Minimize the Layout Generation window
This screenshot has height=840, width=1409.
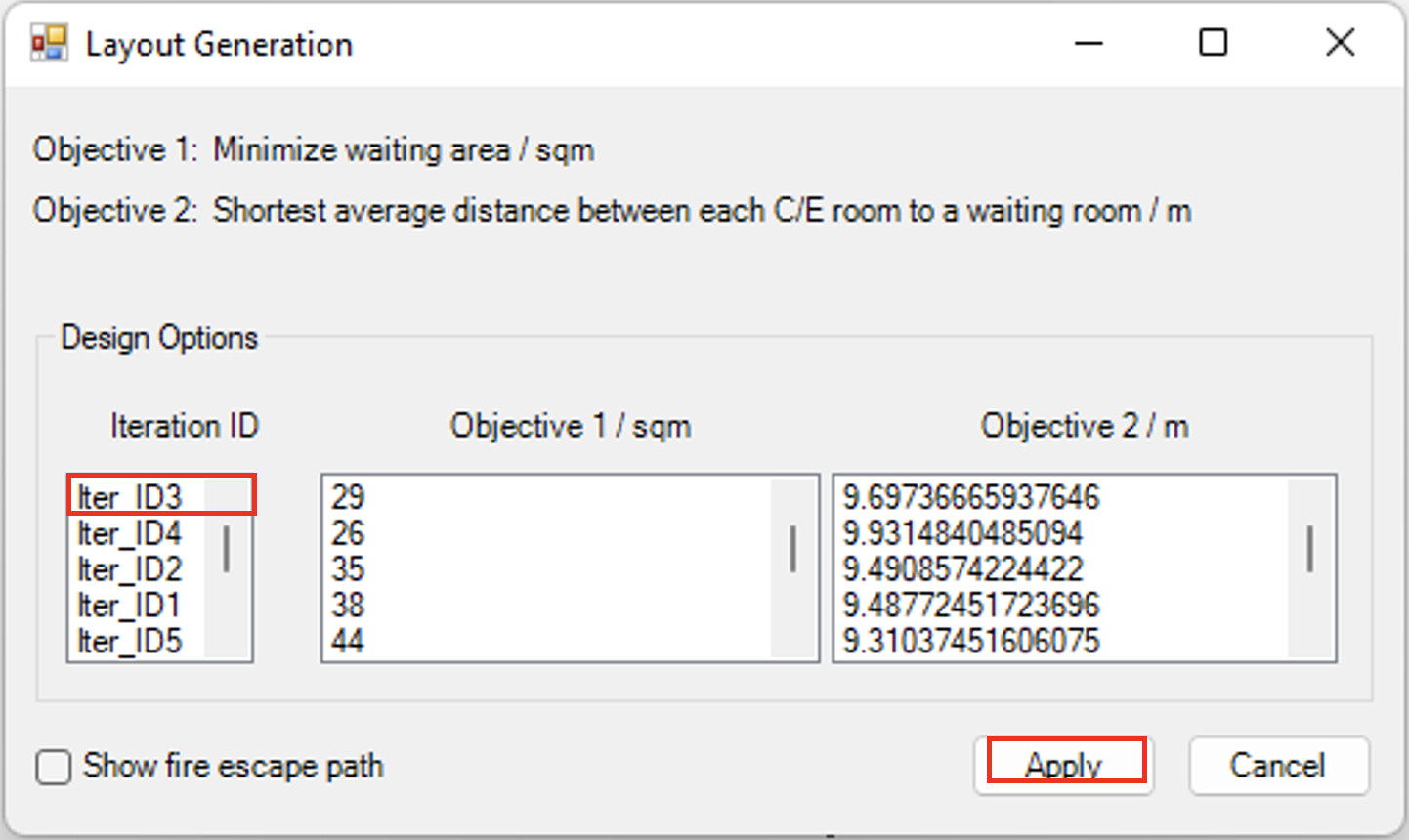[x=1089, y=44]
